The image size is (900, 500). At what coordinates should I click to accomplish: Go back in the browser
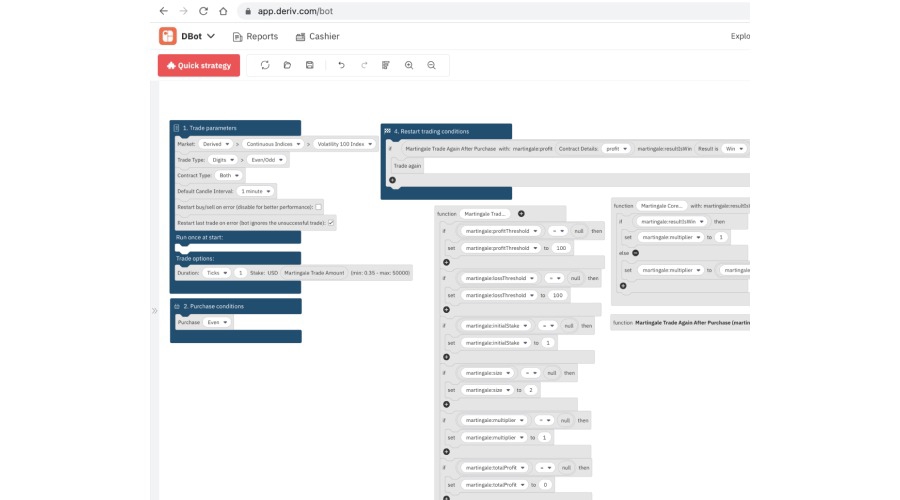click(x=164, y=11)
